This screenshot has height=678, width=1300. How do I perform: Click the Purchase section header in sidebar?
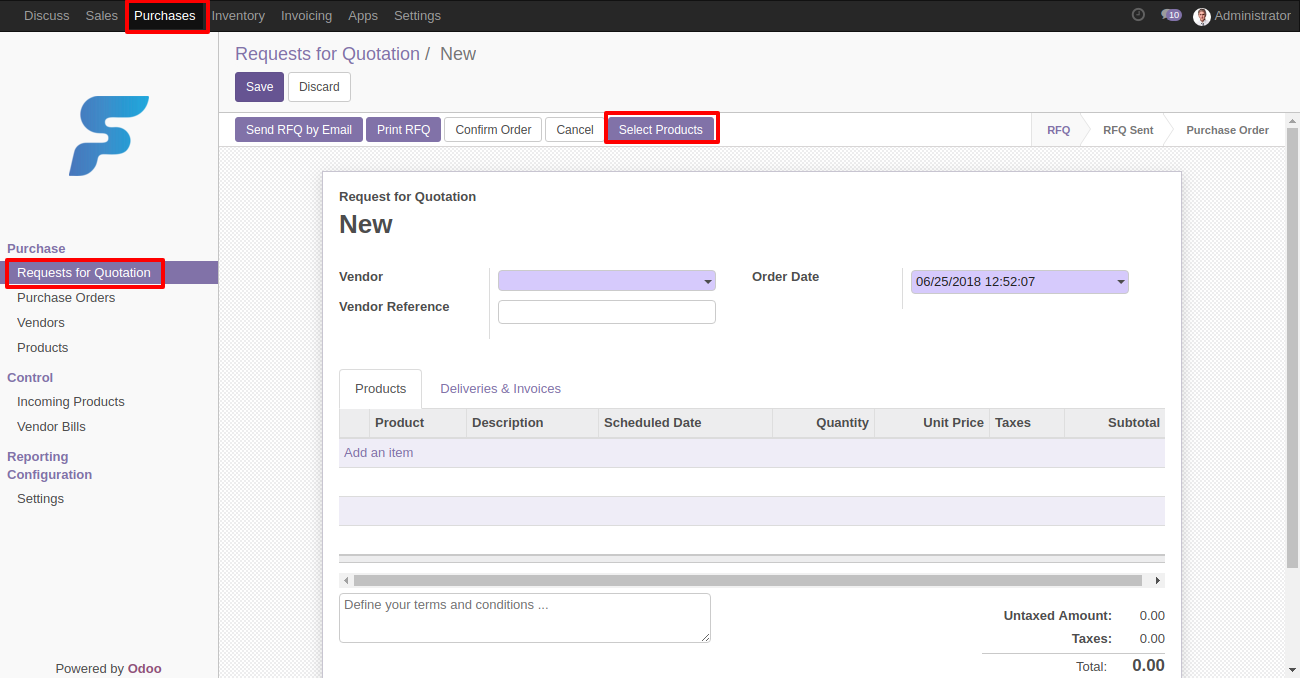click(36, 249)
